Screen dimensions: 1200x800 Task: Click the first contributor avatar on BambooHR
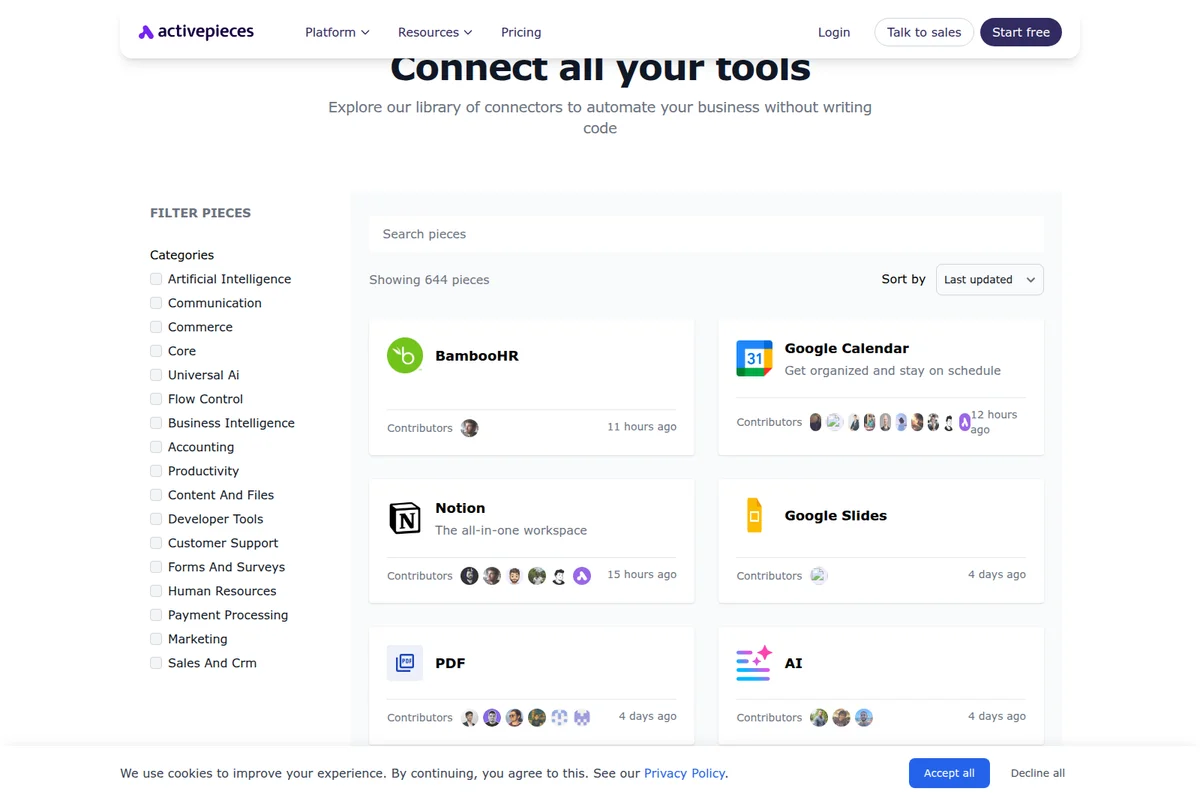pyautogui.click(x=469, y=427)
